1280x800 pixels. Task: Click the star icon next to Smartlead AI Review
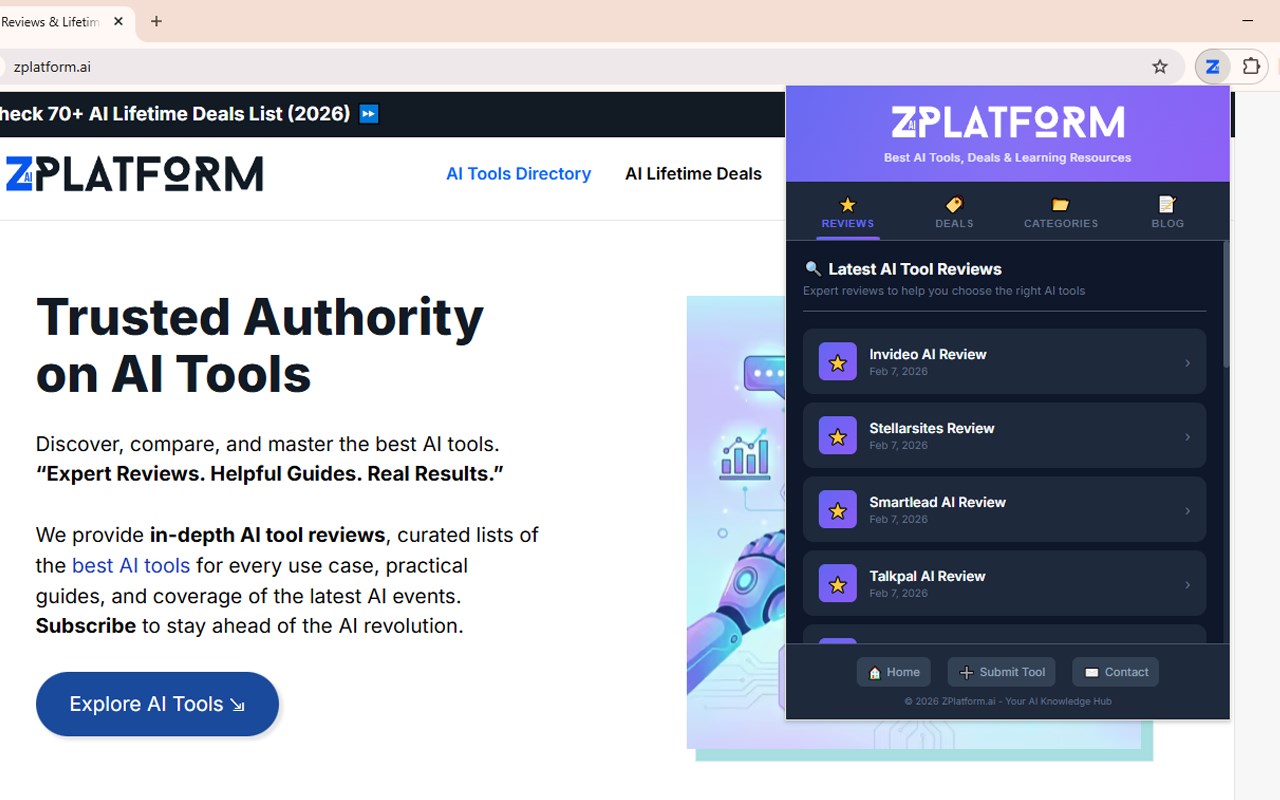click(x=838, y=510)
